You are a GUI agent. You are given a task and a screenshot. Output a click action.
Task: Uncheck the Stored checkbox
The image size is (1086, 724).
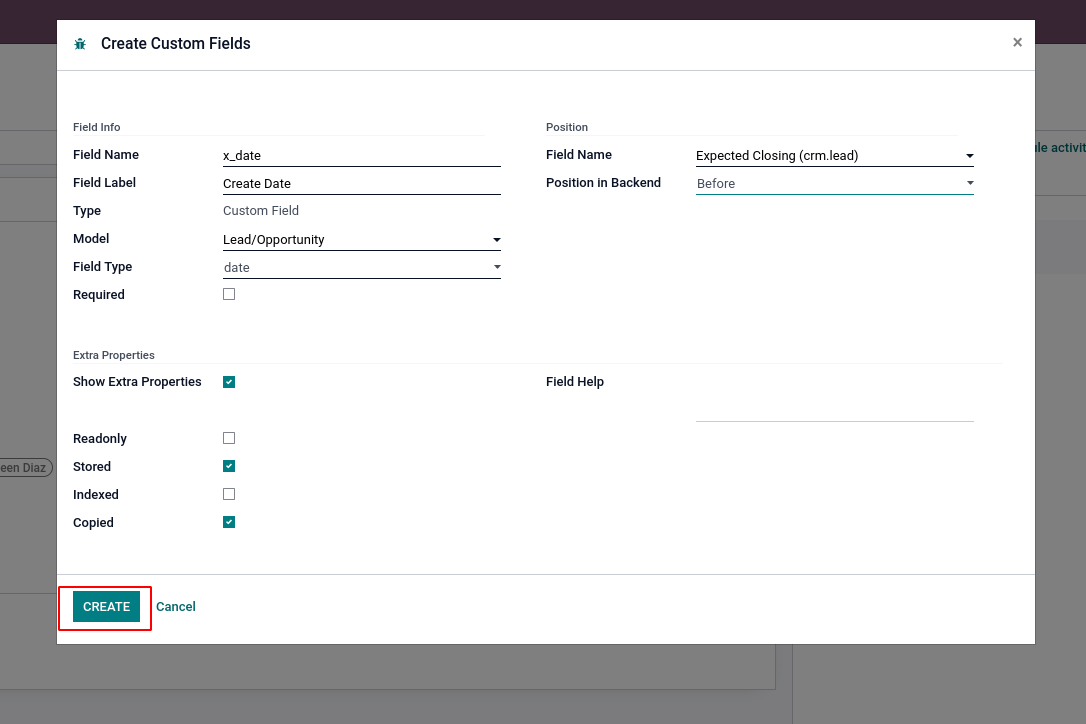(229, 466)
